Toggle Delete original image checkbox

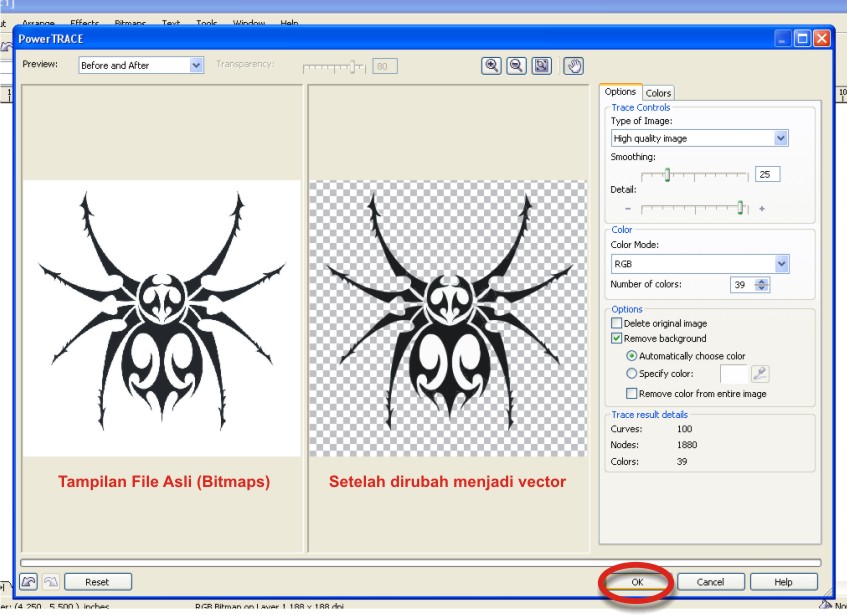(x=616, y=323)
